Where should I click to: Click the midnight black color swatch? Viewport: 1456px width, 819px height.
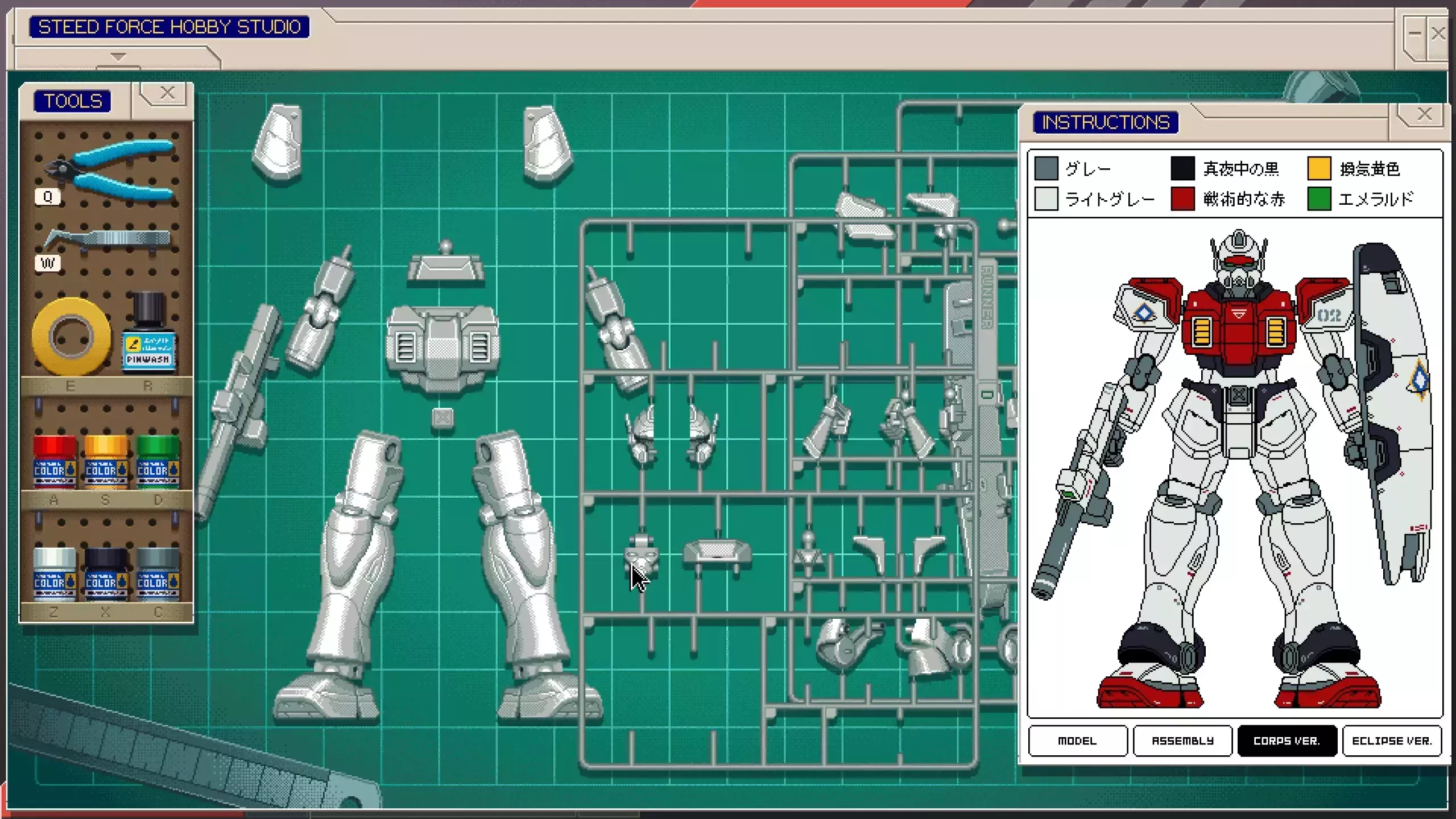pyautogui.click(x=1182, y=168)
